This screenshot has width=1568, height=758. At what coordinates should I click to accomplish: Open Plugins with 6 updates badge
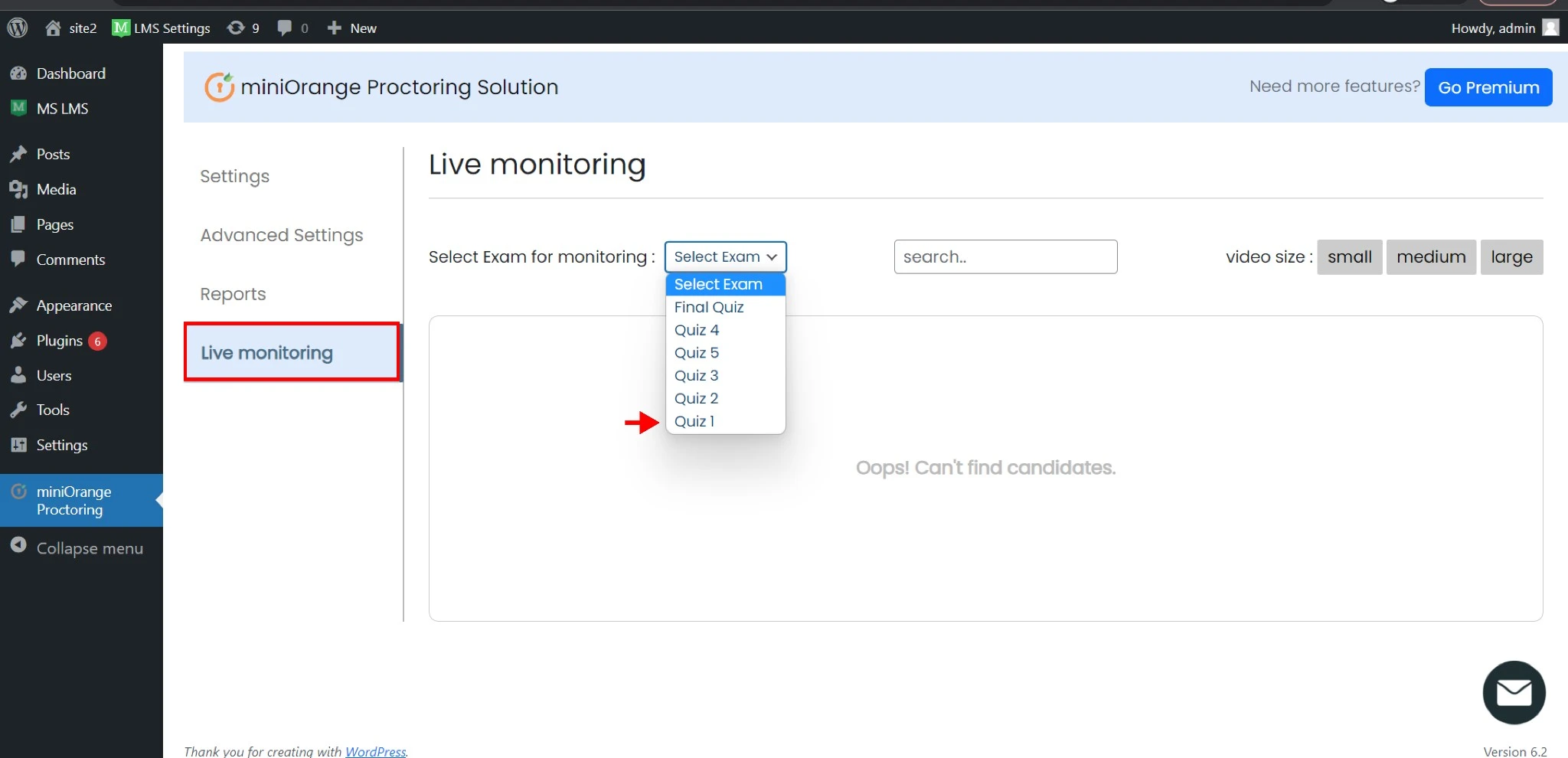tap(60, 341)
